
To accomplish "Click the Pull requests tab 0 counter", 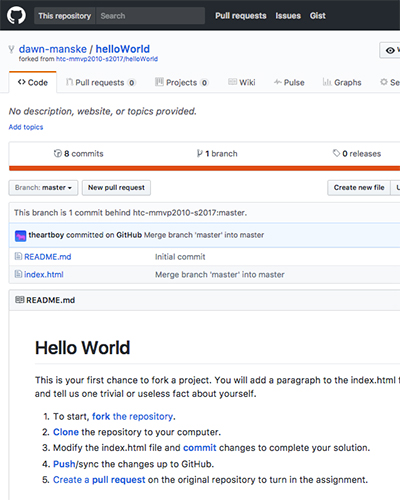I will point(132,83).
